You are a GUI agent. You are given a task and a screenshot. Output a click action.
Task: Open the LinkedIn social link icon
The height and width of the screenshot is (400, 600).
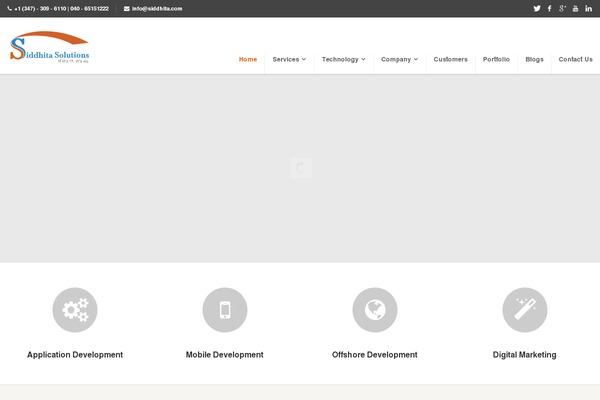point(588,8)
